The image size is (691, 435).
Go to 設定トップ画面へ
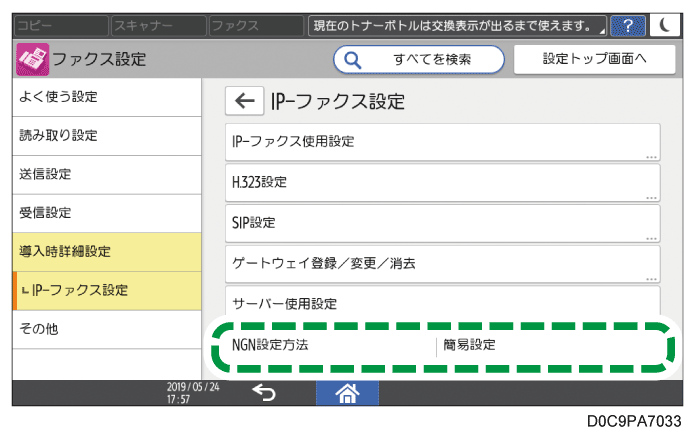click(594, 59)
